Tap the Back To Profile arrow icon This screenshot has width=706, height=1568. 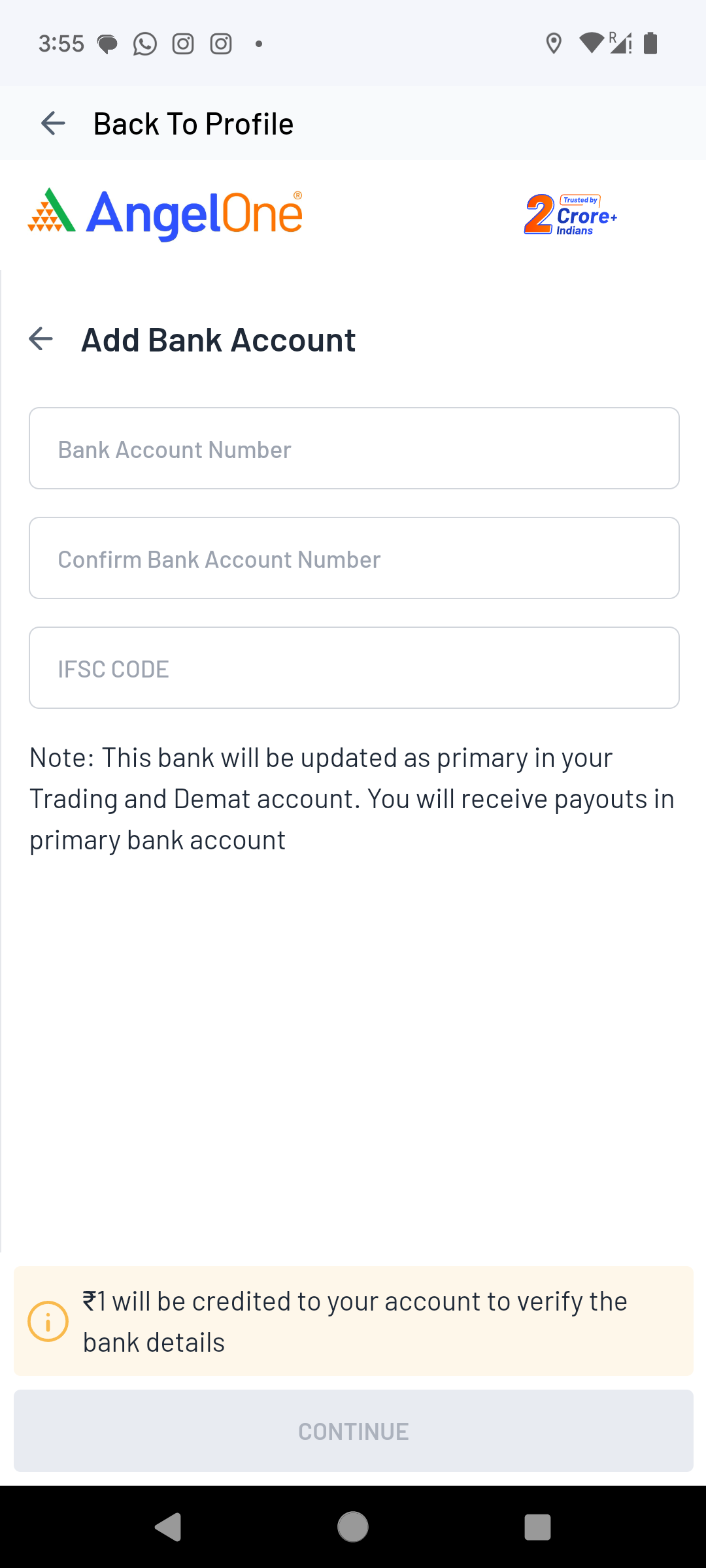(53, 123)
